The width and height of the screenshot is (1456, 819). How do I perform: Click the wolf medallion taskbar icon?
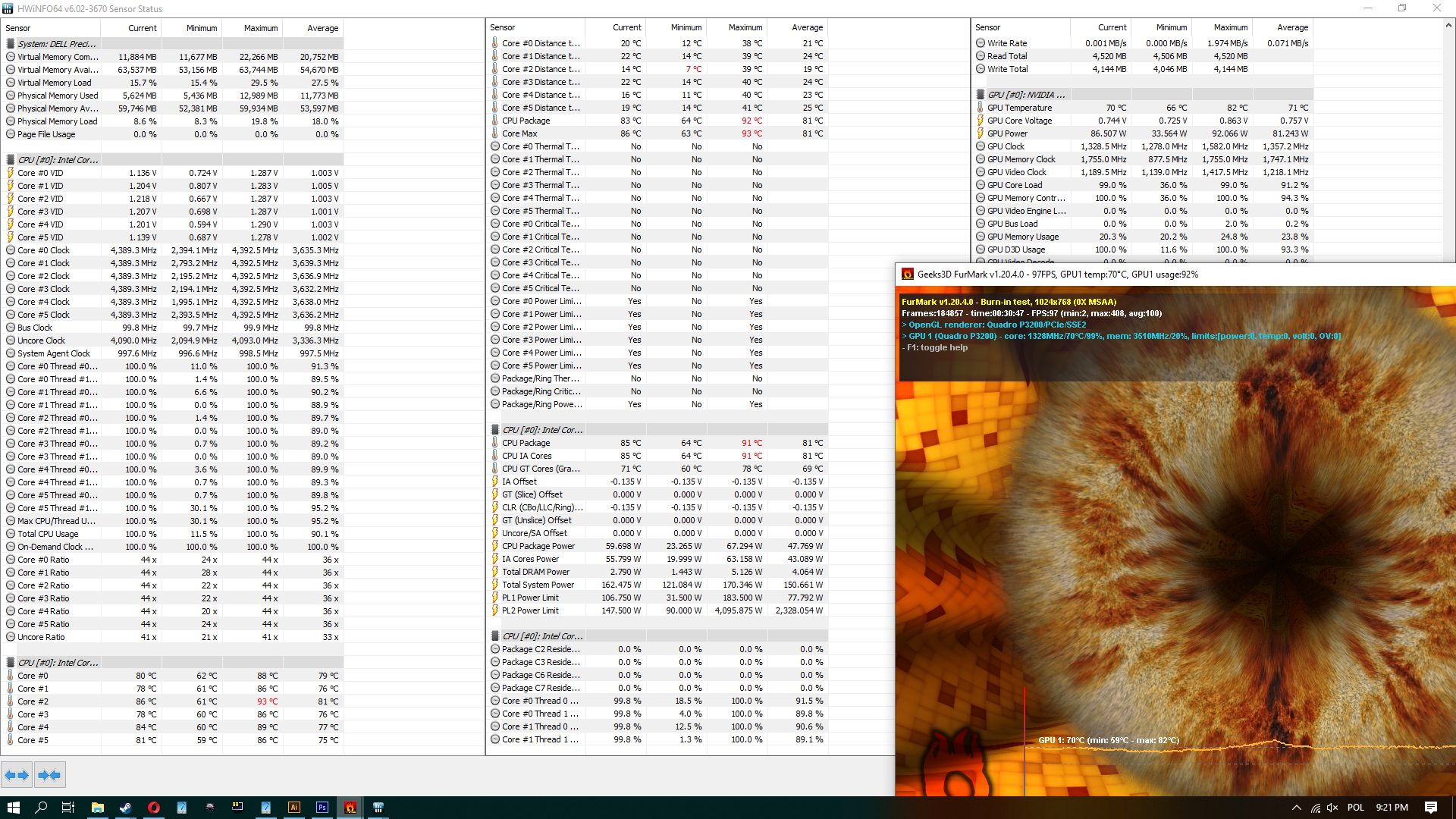[x=210, y=808]
